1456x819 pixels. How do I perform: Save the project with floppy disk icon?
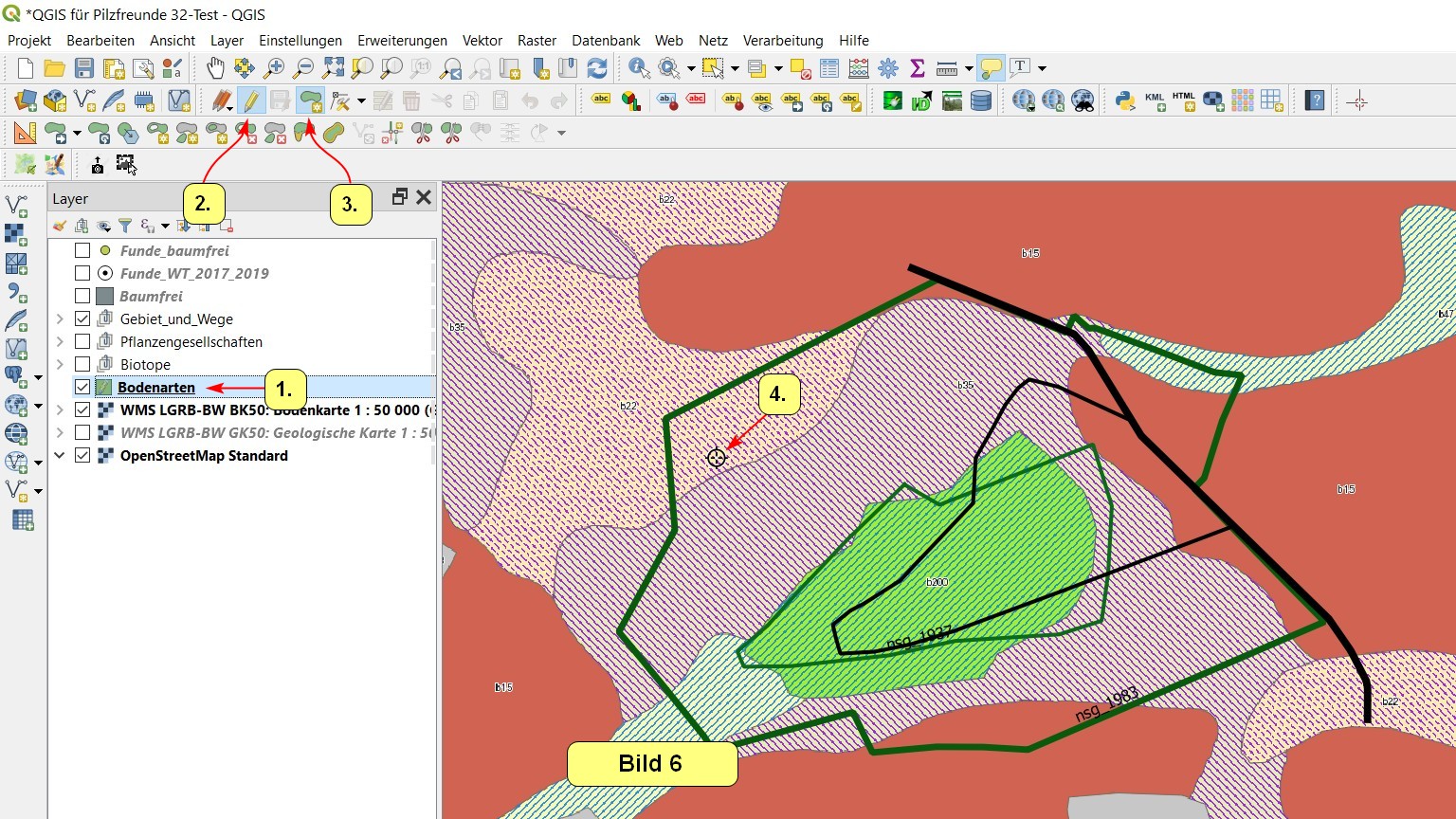84,68
